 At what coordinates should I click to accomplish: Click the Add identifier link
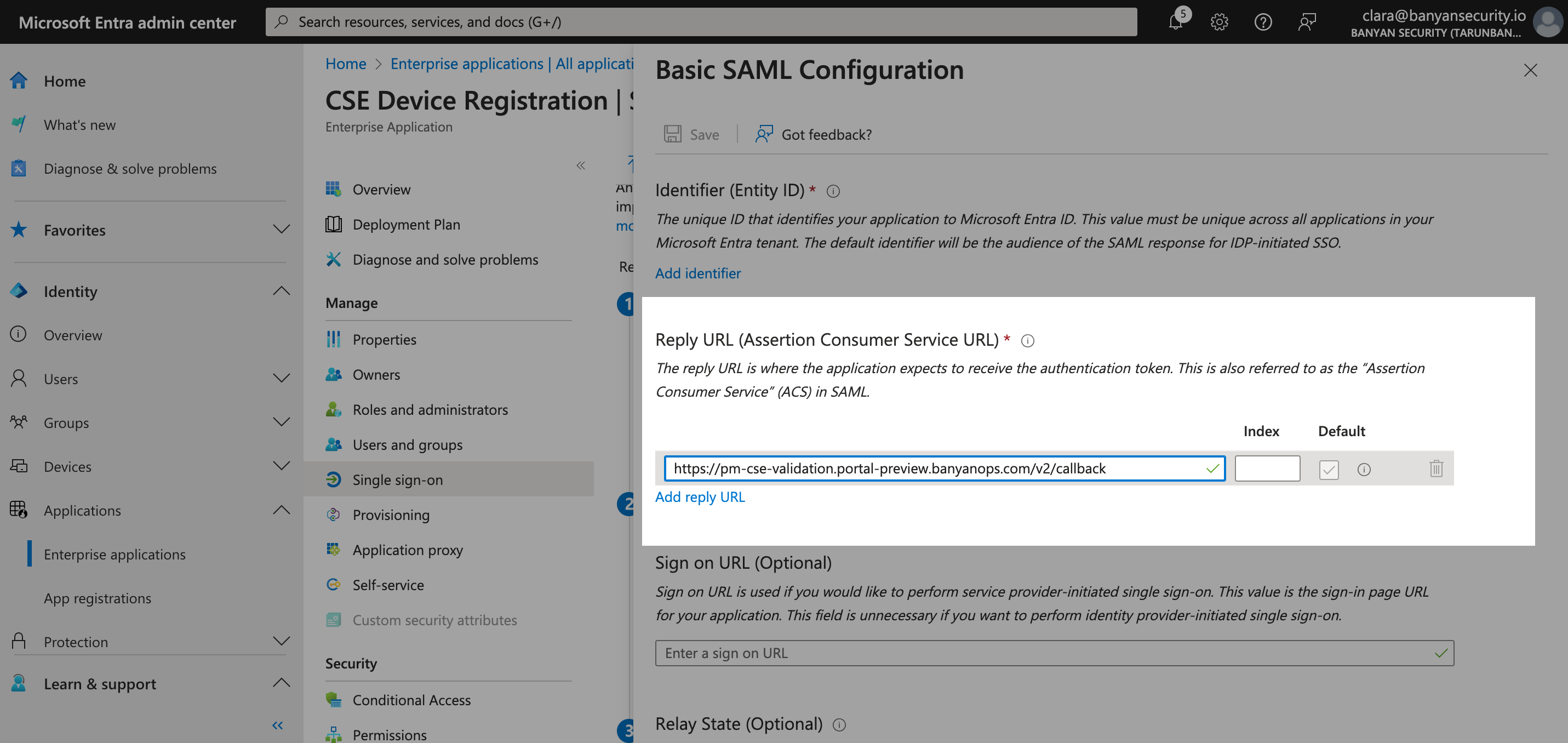click(x=697, y=273)
